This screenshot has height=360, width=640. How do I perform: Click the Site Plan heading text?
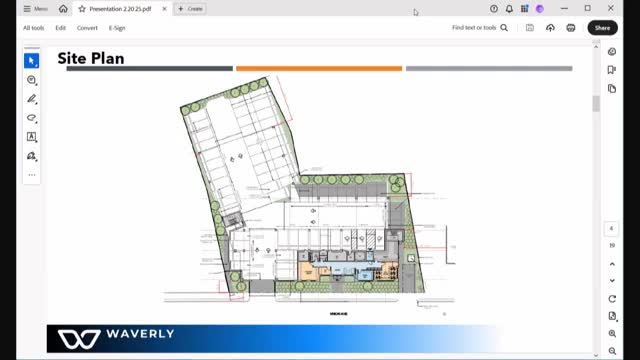[91, 58]
